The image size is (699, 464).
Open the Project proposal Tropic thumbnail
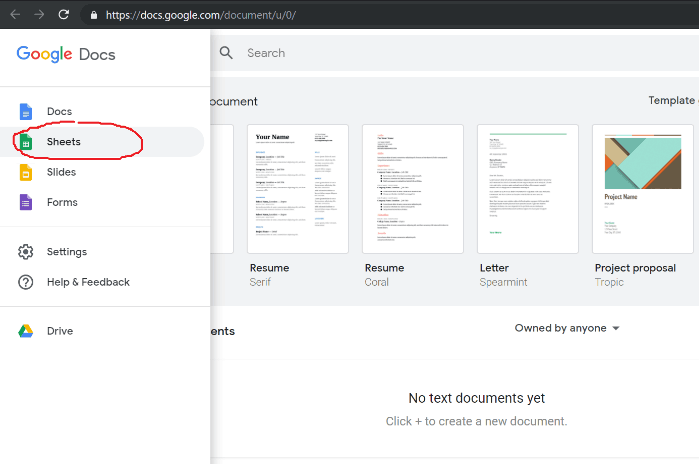[643, 189]
